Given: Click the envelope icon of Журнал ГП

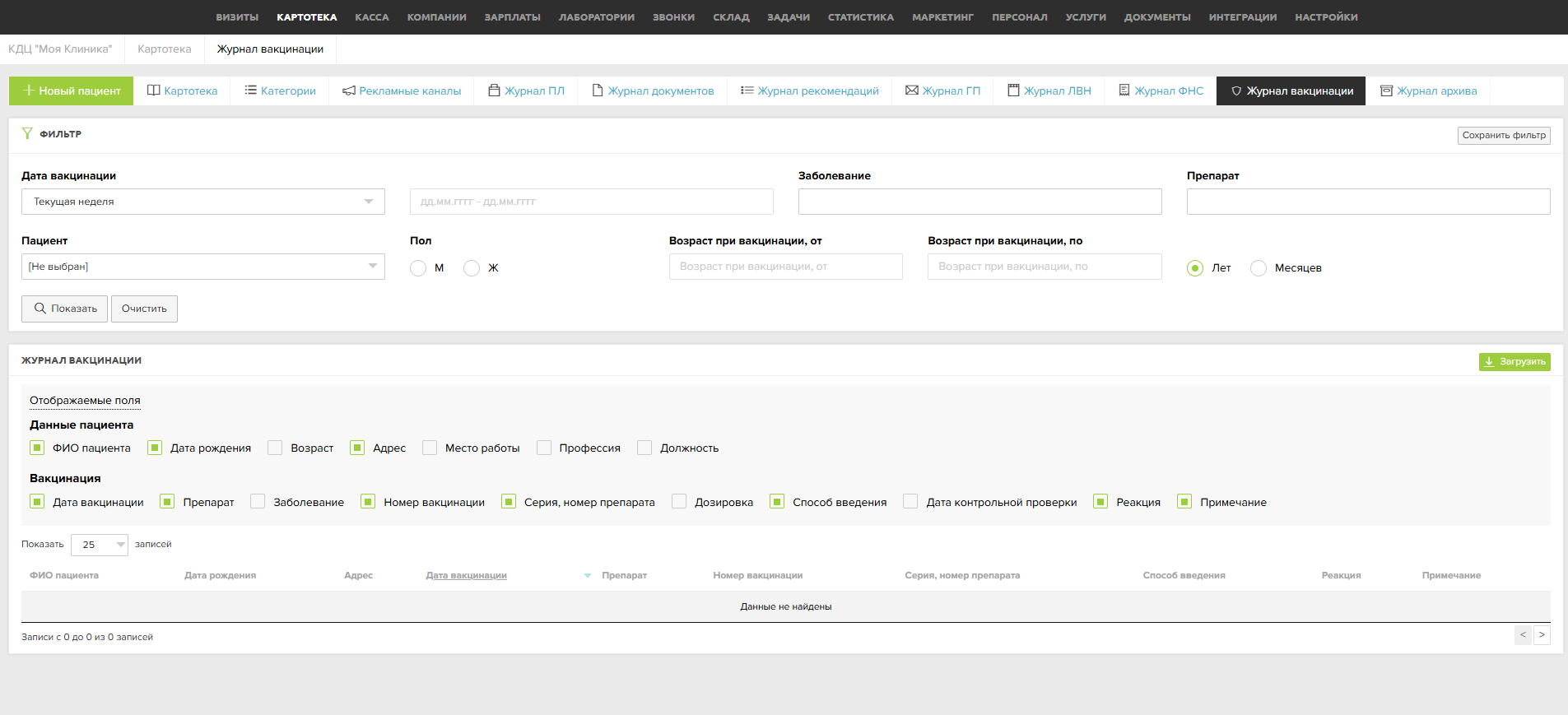Looking at the screenshot, I should coord(912,91).
